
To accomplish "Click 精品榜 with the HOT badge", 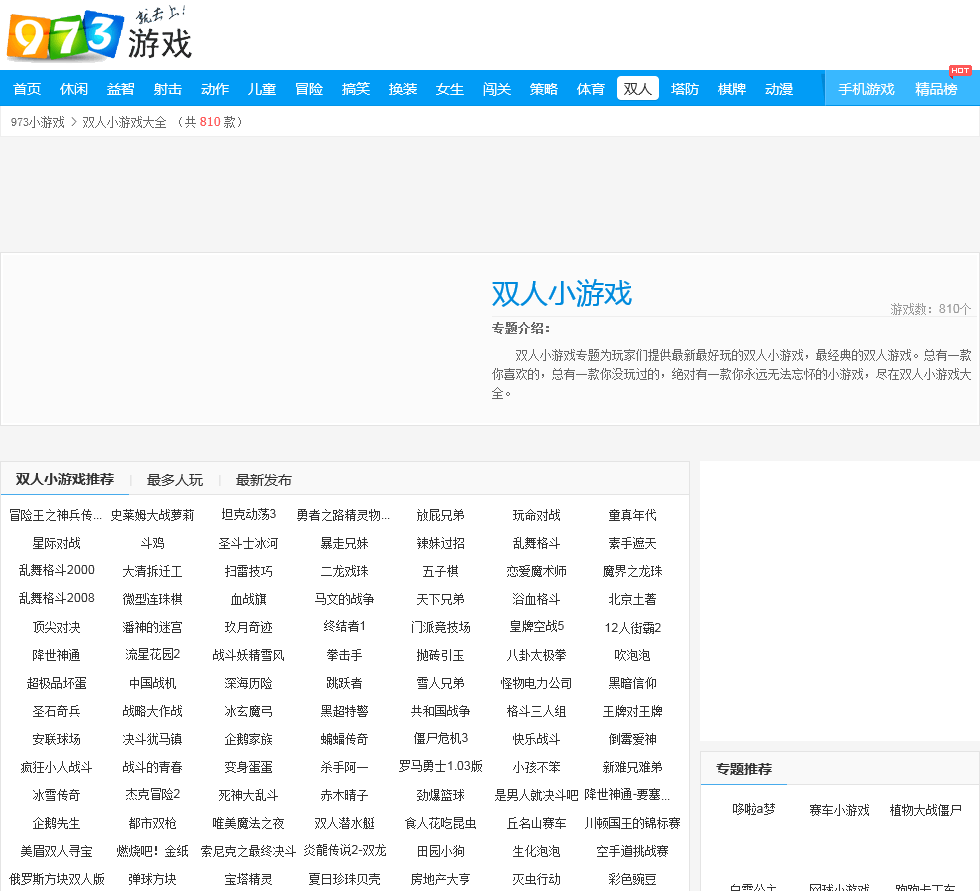I will pos(936,89).
